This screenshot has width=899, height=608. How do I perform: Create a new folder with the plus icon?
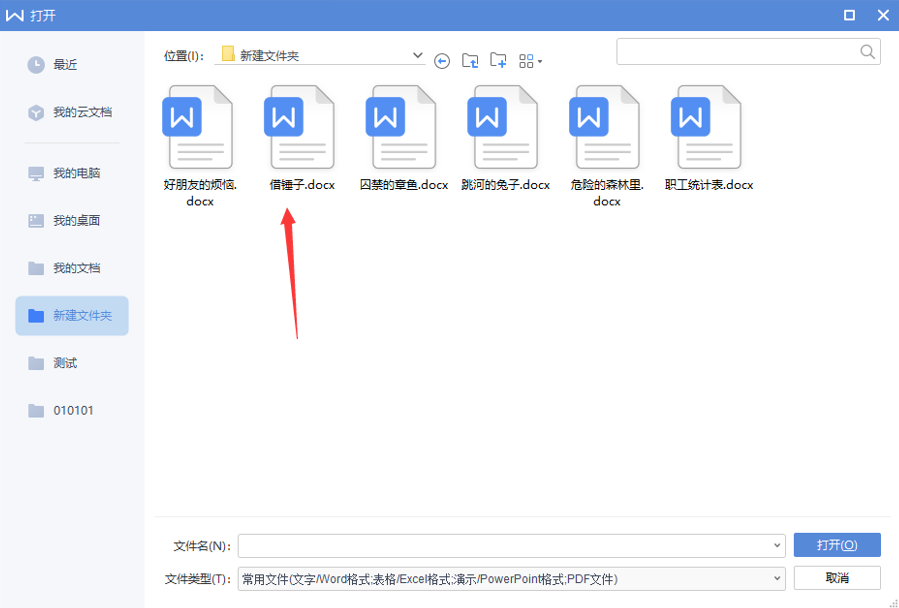tap(498, 61)
